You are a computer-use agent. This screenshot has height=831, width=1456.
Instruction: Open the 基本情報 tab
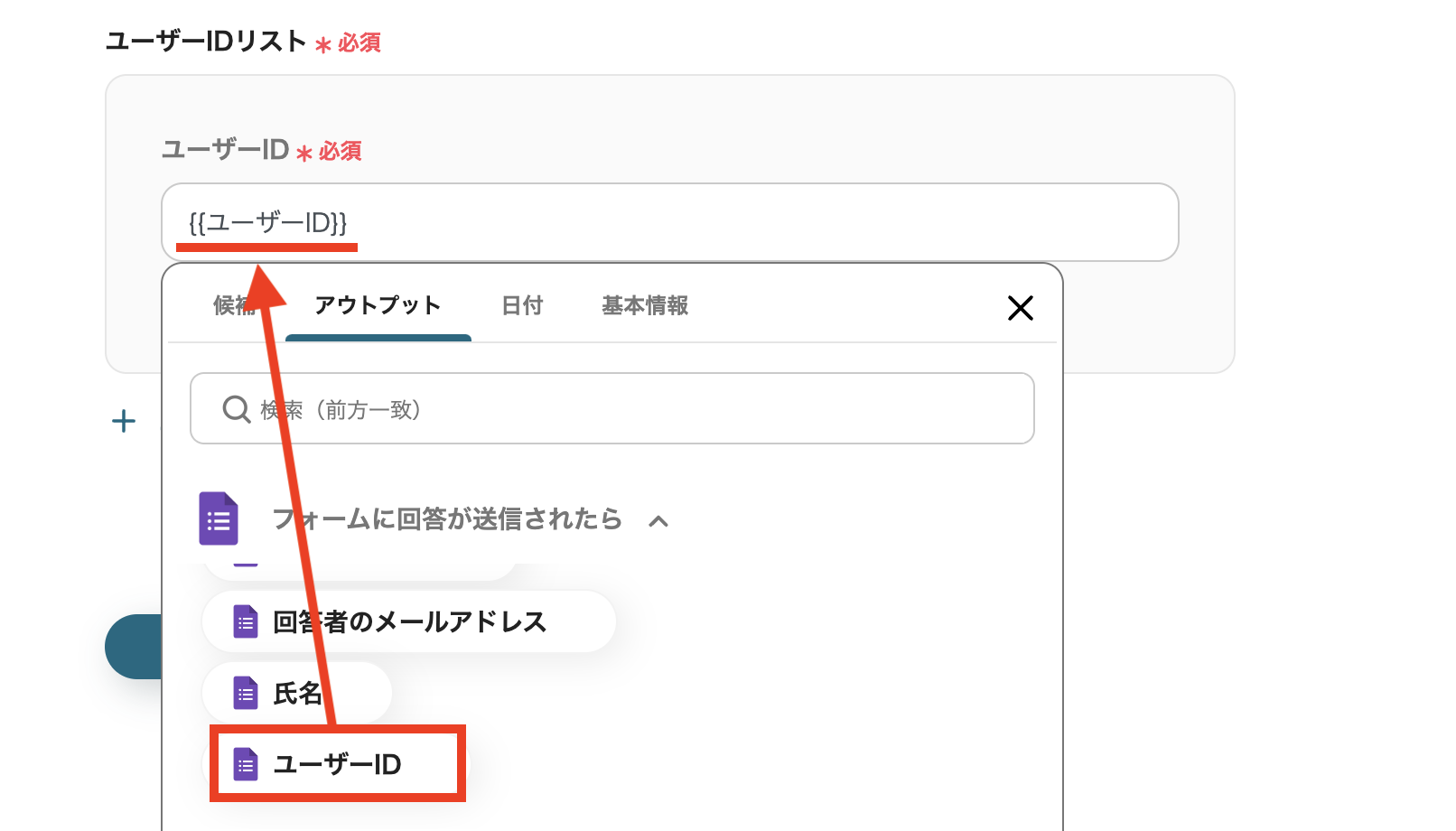tap(643, 306)
